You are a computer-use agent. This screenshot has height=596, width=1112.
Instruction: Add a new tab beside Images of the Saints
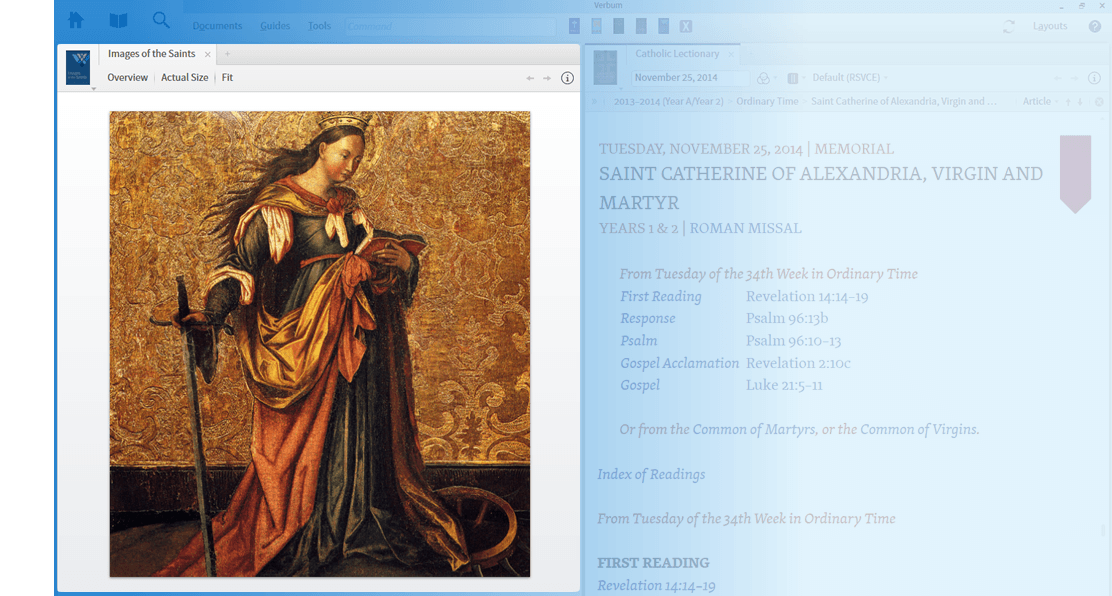pos(228,54)
